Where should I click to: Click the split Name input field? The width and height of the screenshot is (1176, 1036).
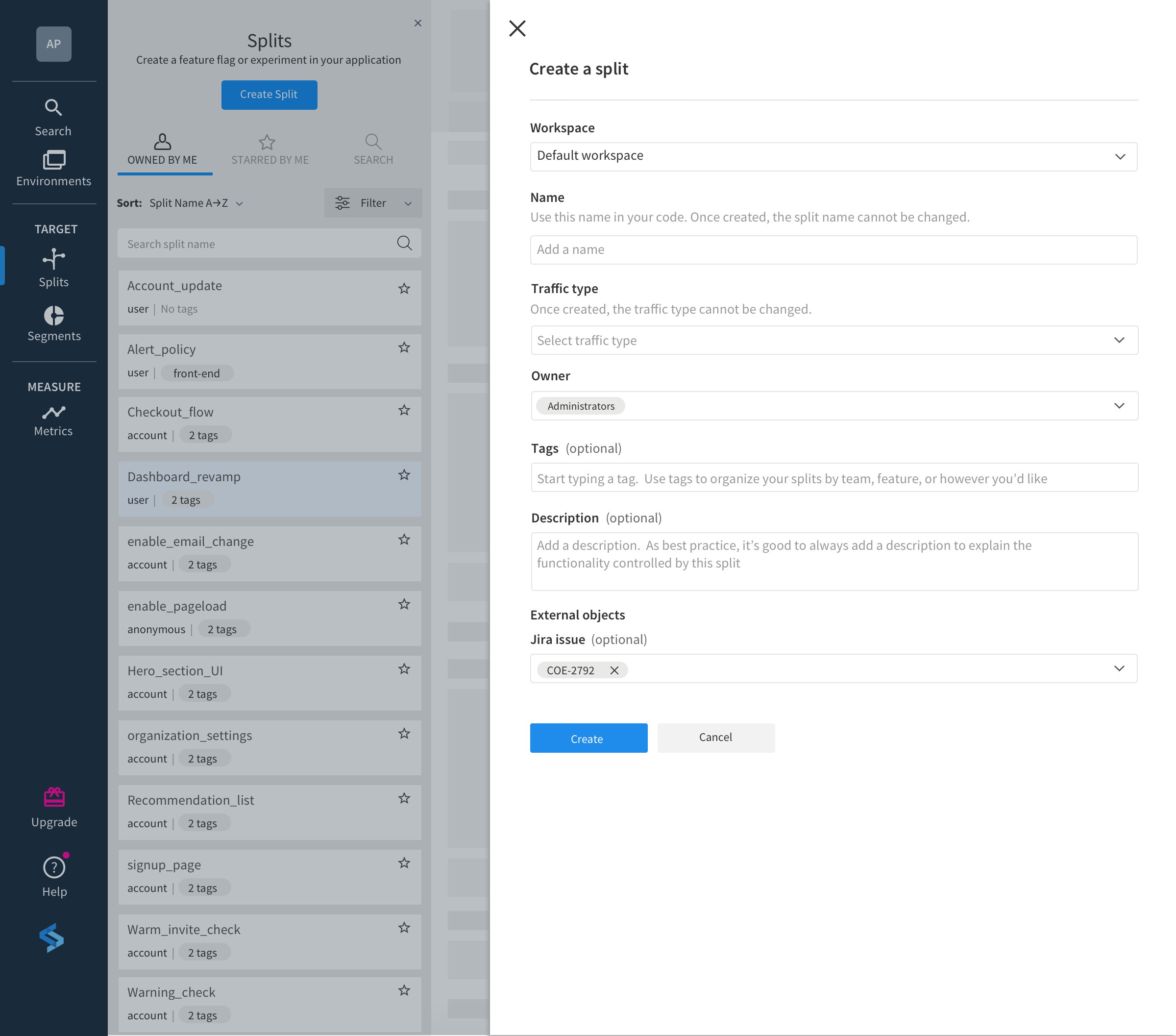834,249
